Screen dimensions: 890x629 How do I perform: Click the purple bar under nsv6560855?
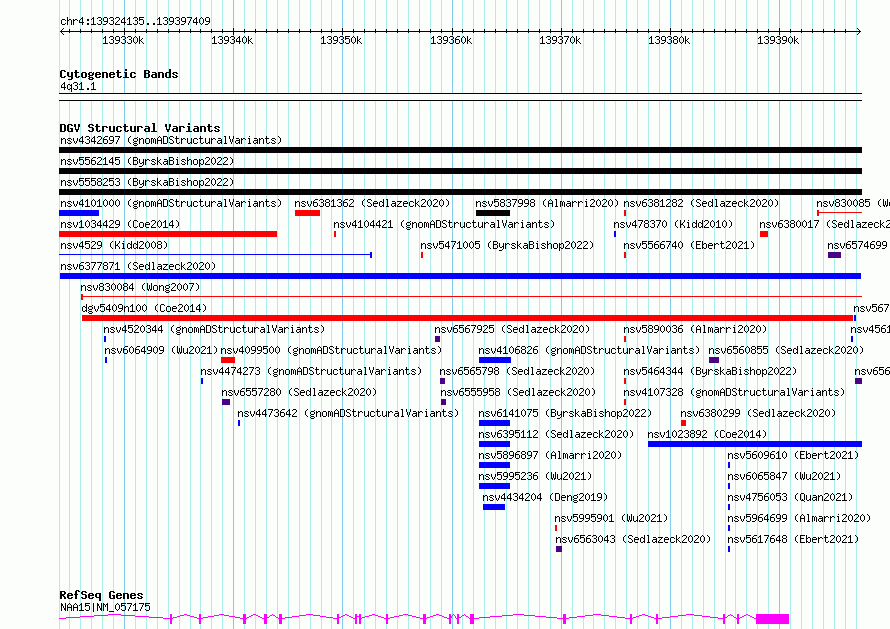pyautogui.click(x=714, y=360)
